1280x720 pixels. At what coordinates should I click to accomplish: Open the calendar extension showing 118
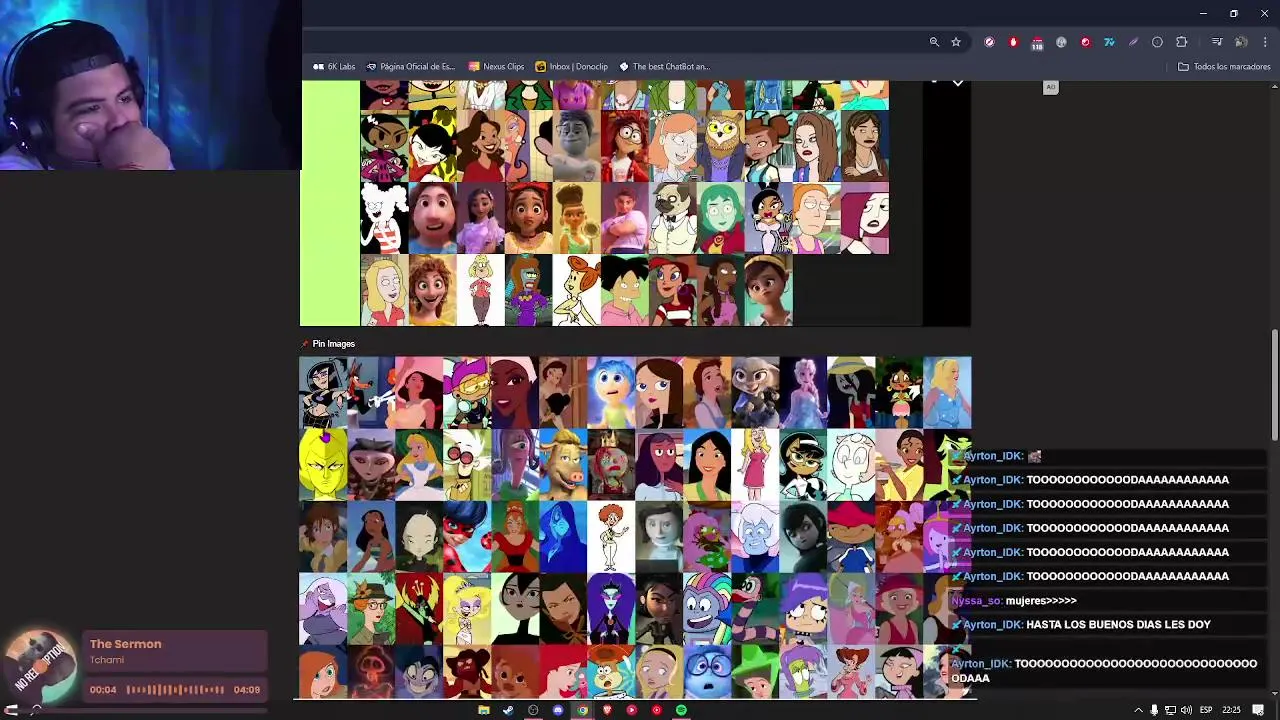[x=1037, y=42]
